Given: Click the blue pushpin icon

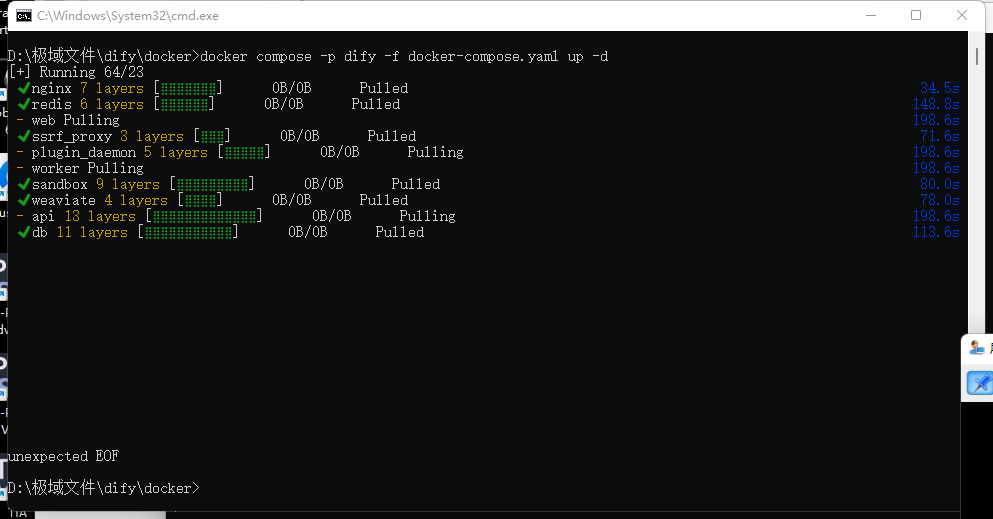Looking at the screenshot, I should 980,383.
